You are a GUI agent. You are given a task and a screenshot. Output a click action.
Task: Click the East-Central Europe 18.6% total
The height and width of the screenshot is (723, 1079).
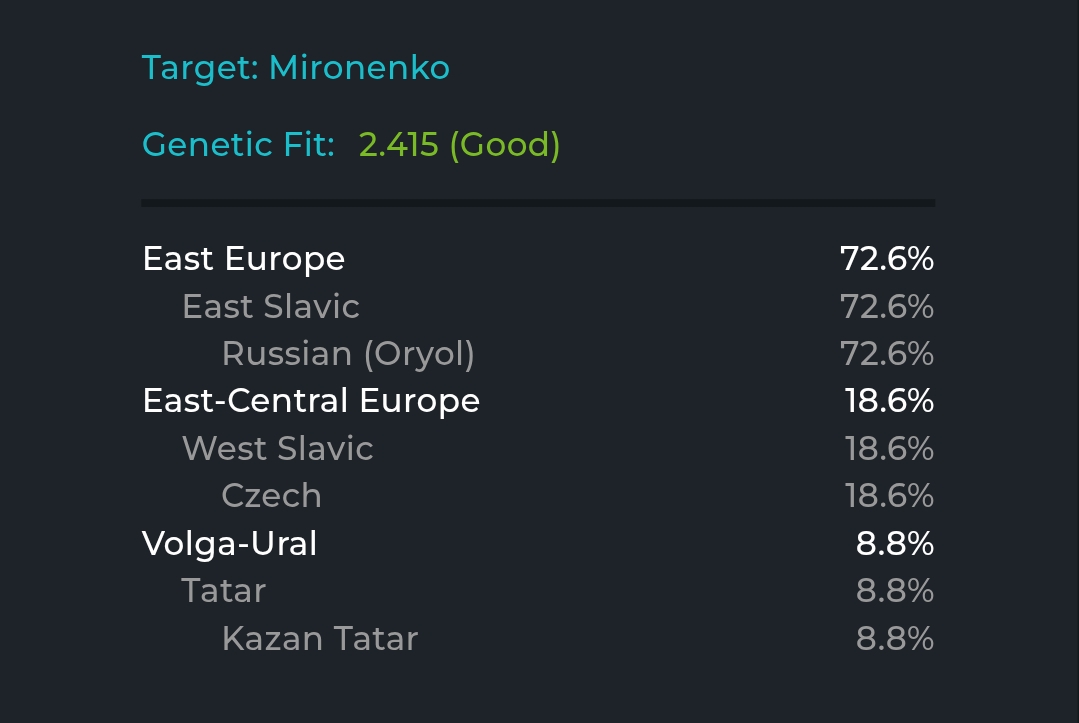pos(889,401)
